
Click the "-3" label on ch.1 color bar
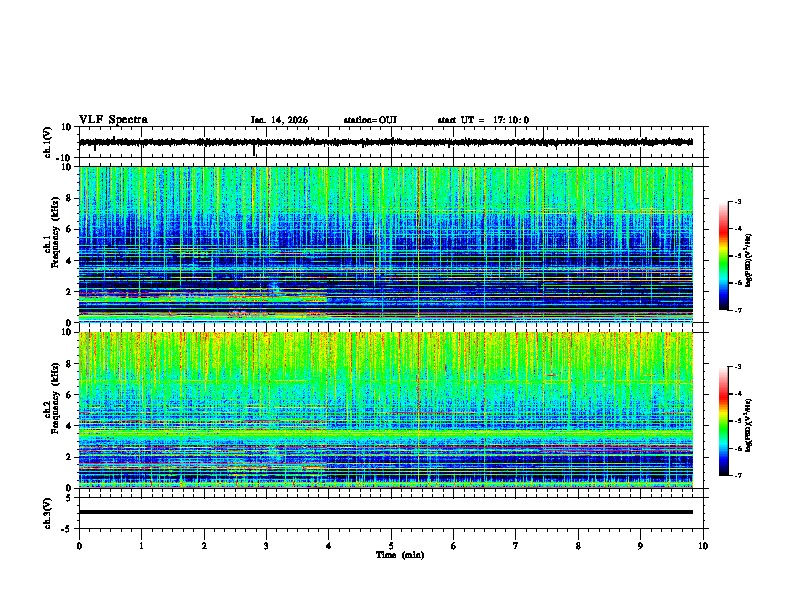[737, 202]
